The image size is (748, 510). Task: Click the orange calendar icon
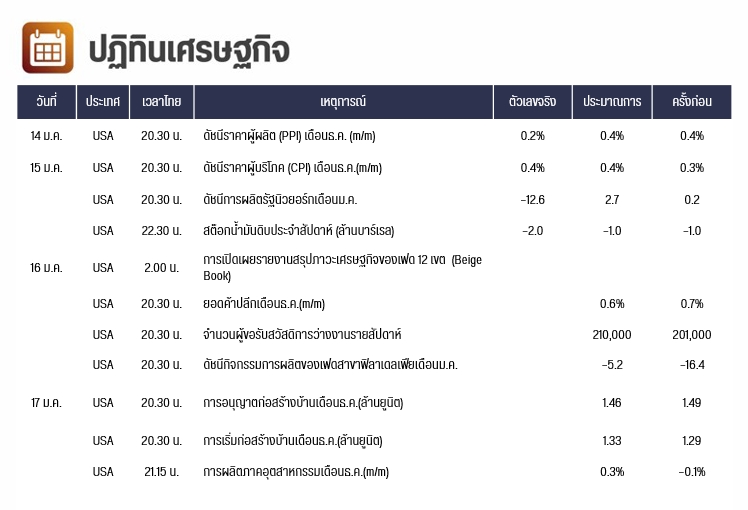tap(48, 48)
